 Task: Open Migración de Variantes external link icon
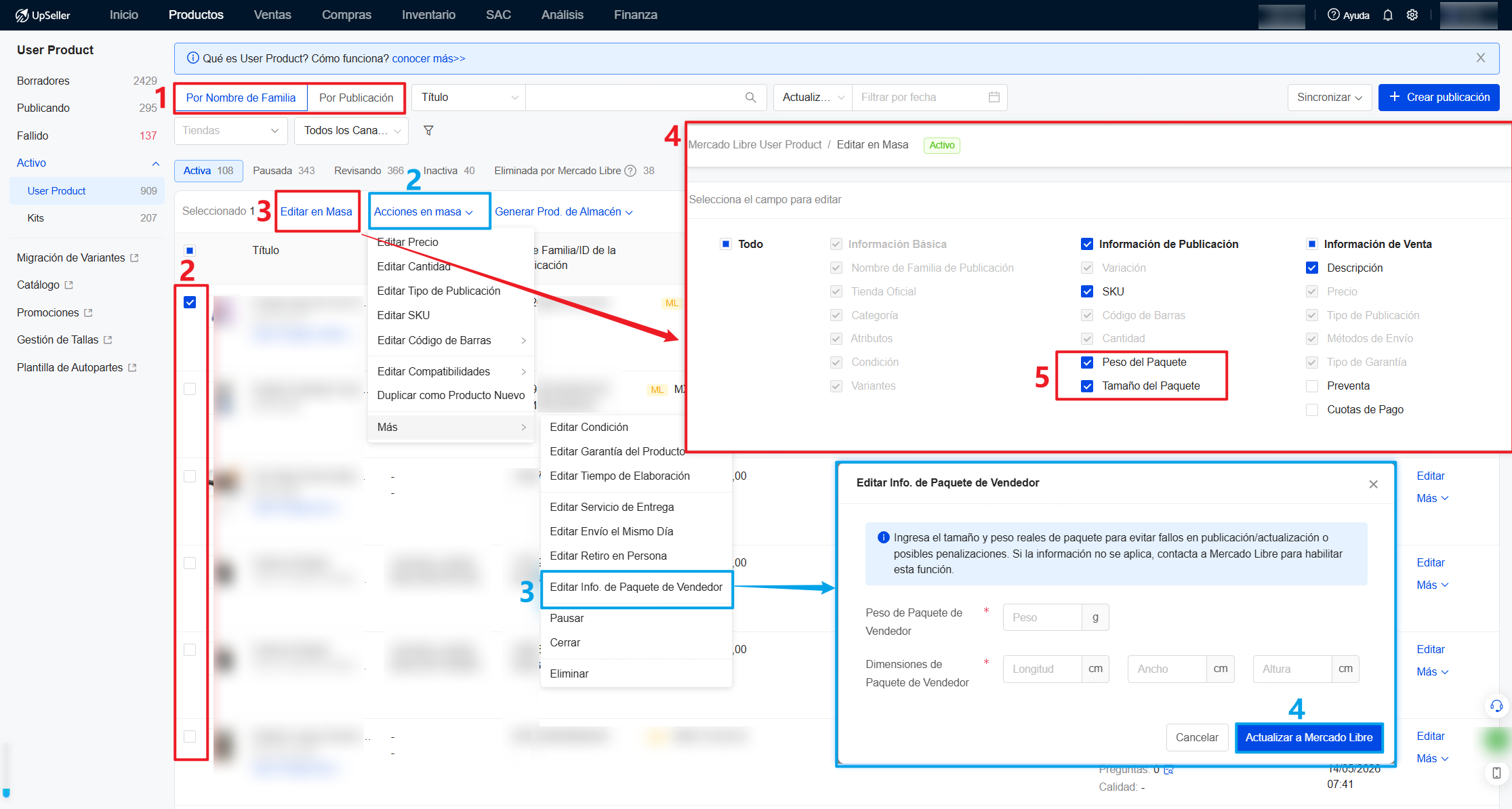coord(134,258)
